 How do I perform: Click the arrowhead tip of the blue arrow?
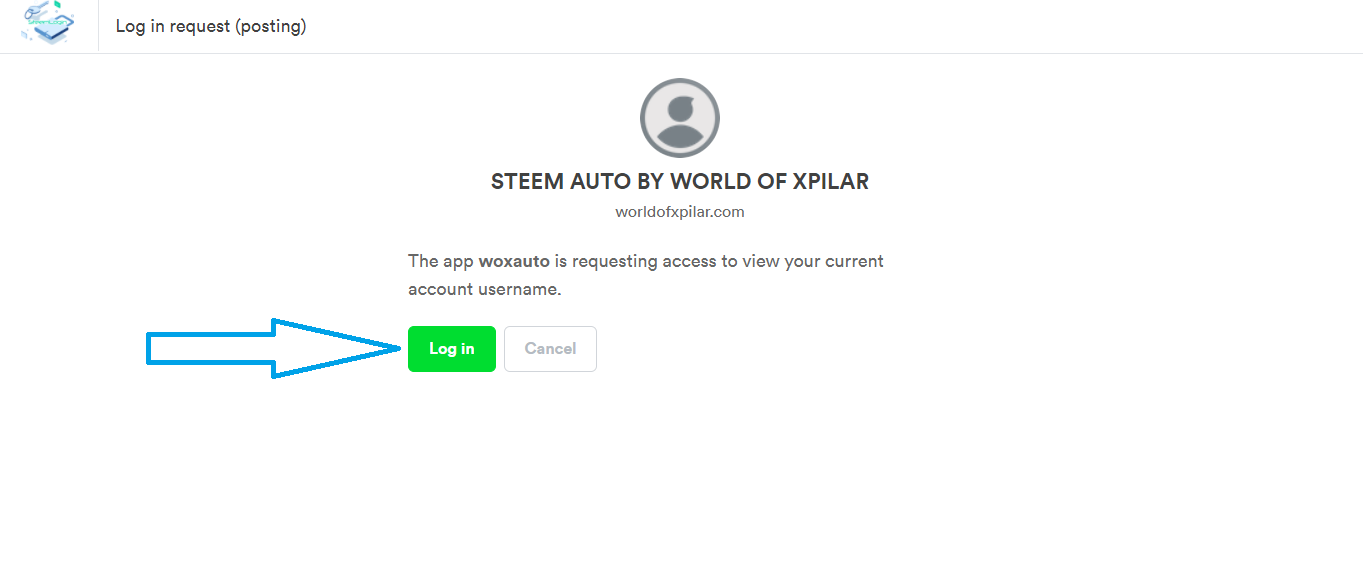click(397, 348)
